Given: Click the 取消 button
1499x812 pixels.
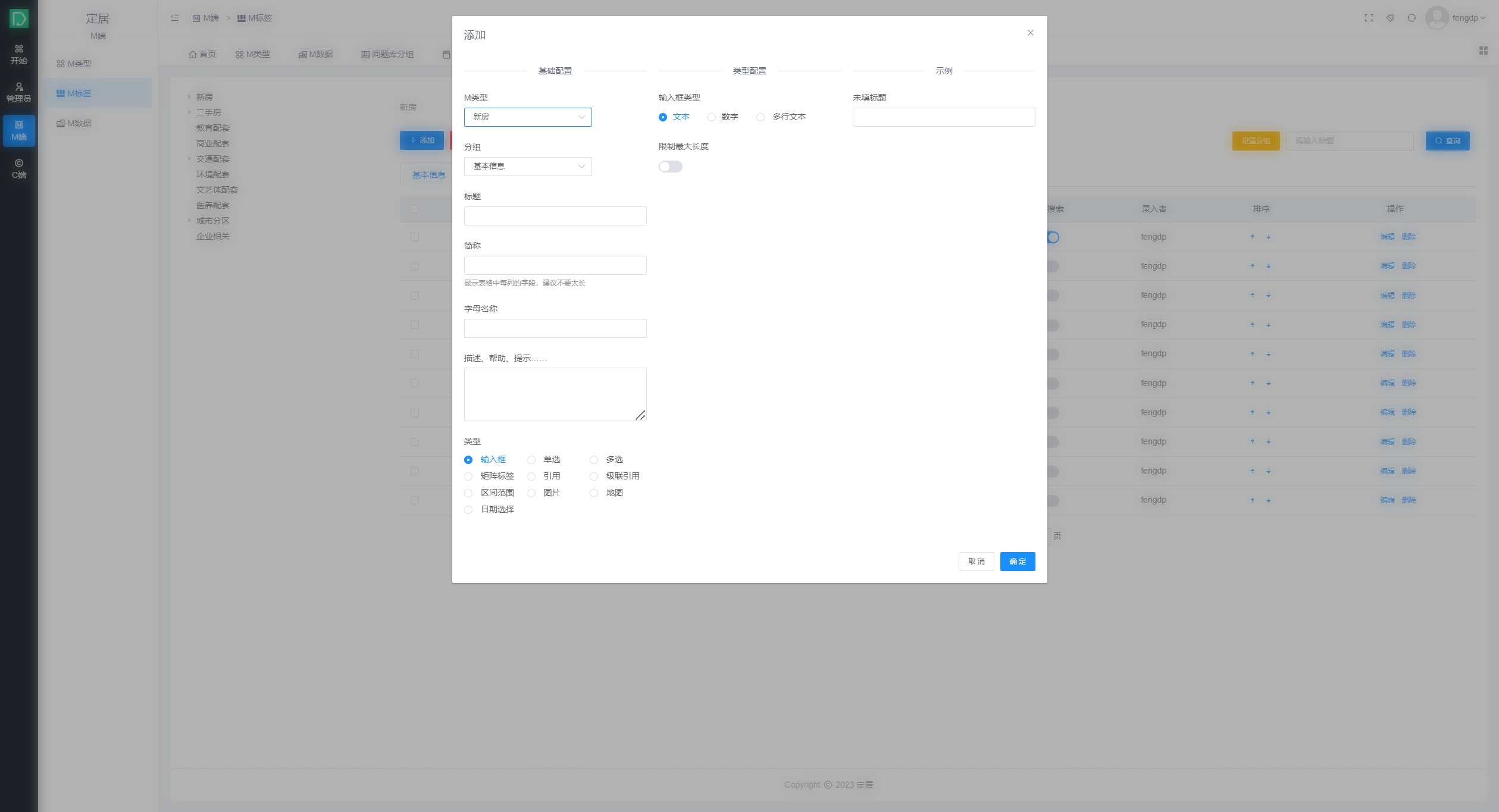Looking at the screenshot, I should (976, 562).
